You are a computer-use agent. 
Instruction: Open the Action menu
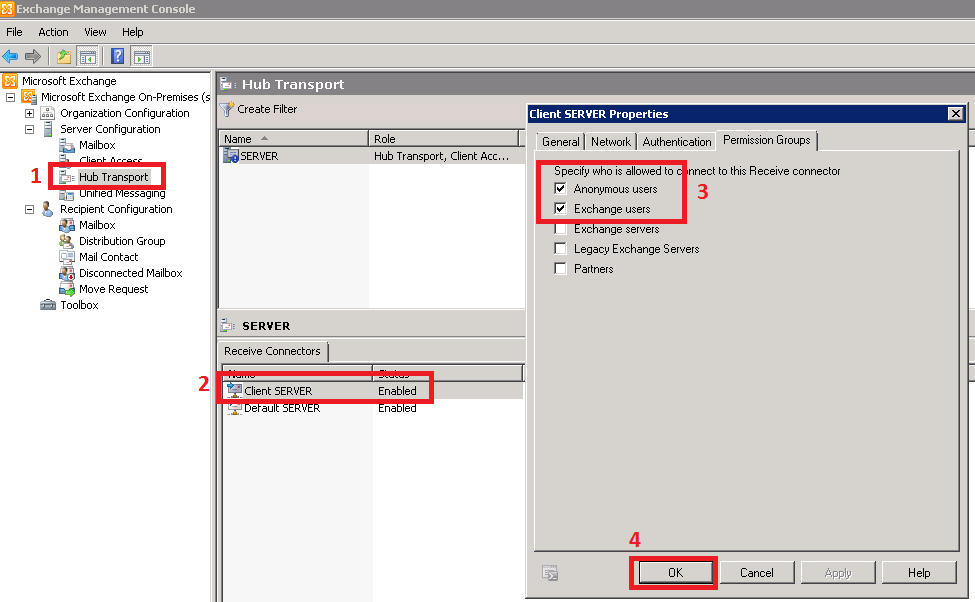click(53, 32)
